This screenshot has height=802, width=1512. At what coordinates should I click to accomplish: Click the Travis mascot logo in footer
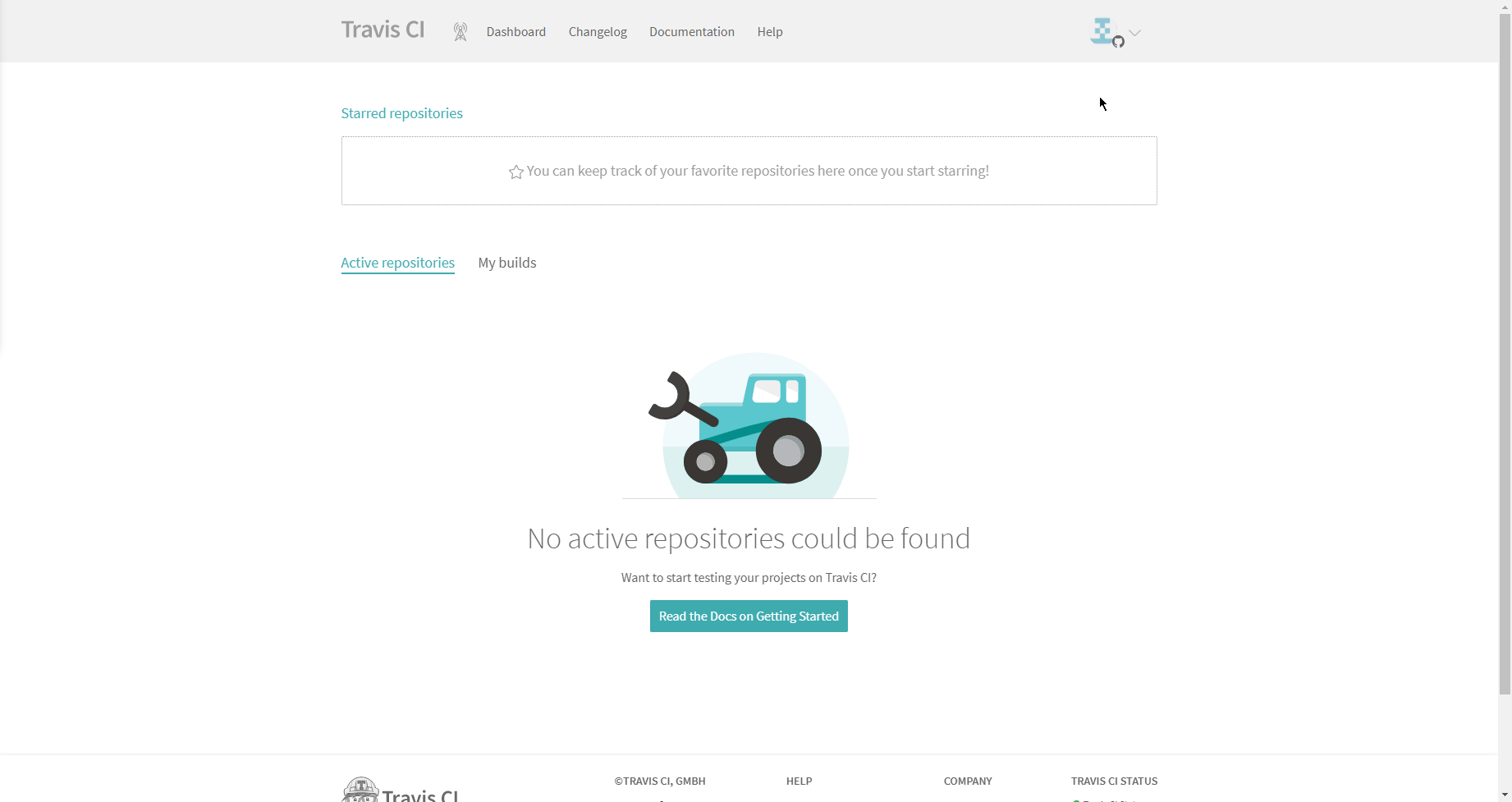pos(360,790)
